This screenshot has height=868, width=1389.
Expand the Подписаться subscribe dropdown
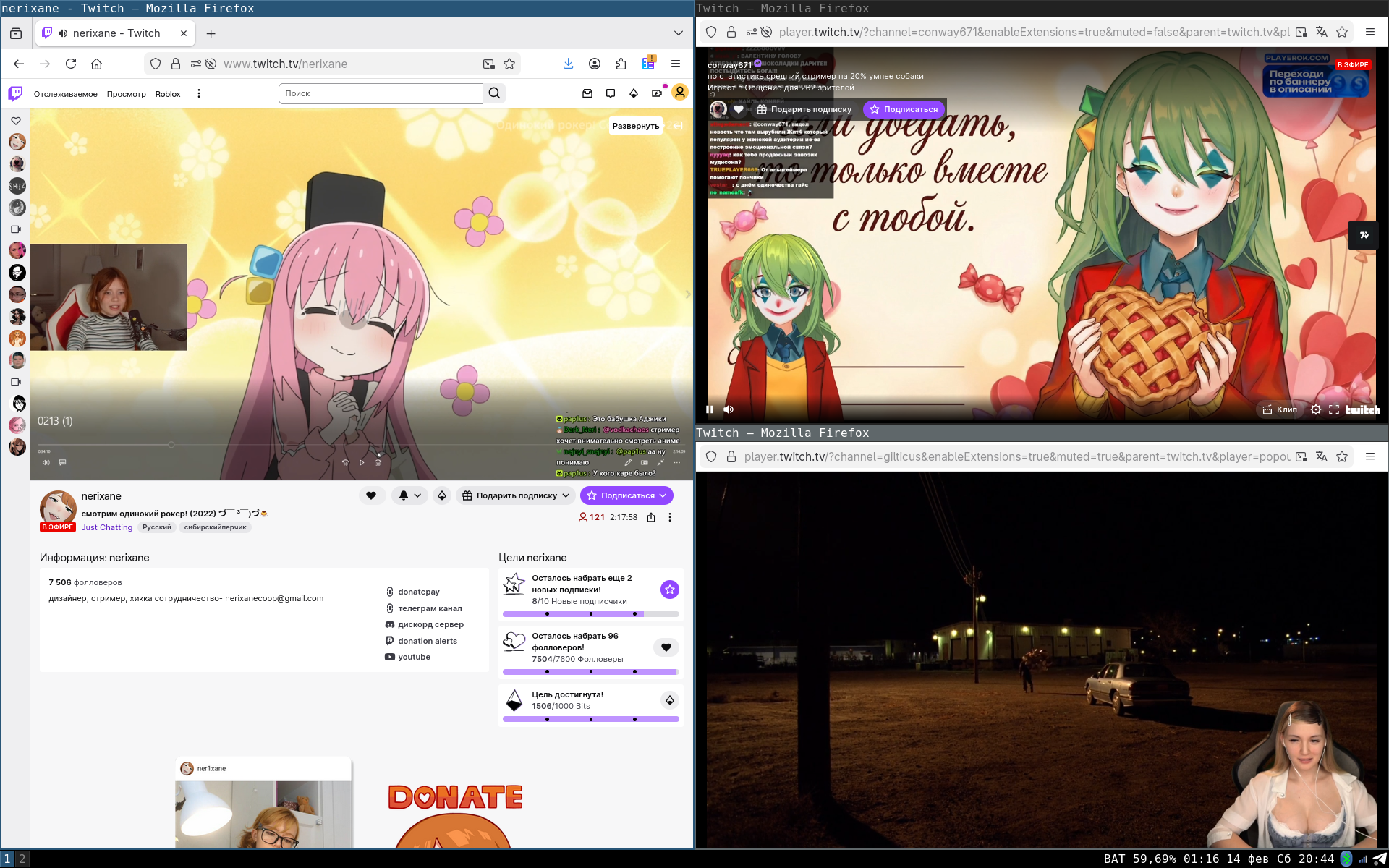point(663,495)
